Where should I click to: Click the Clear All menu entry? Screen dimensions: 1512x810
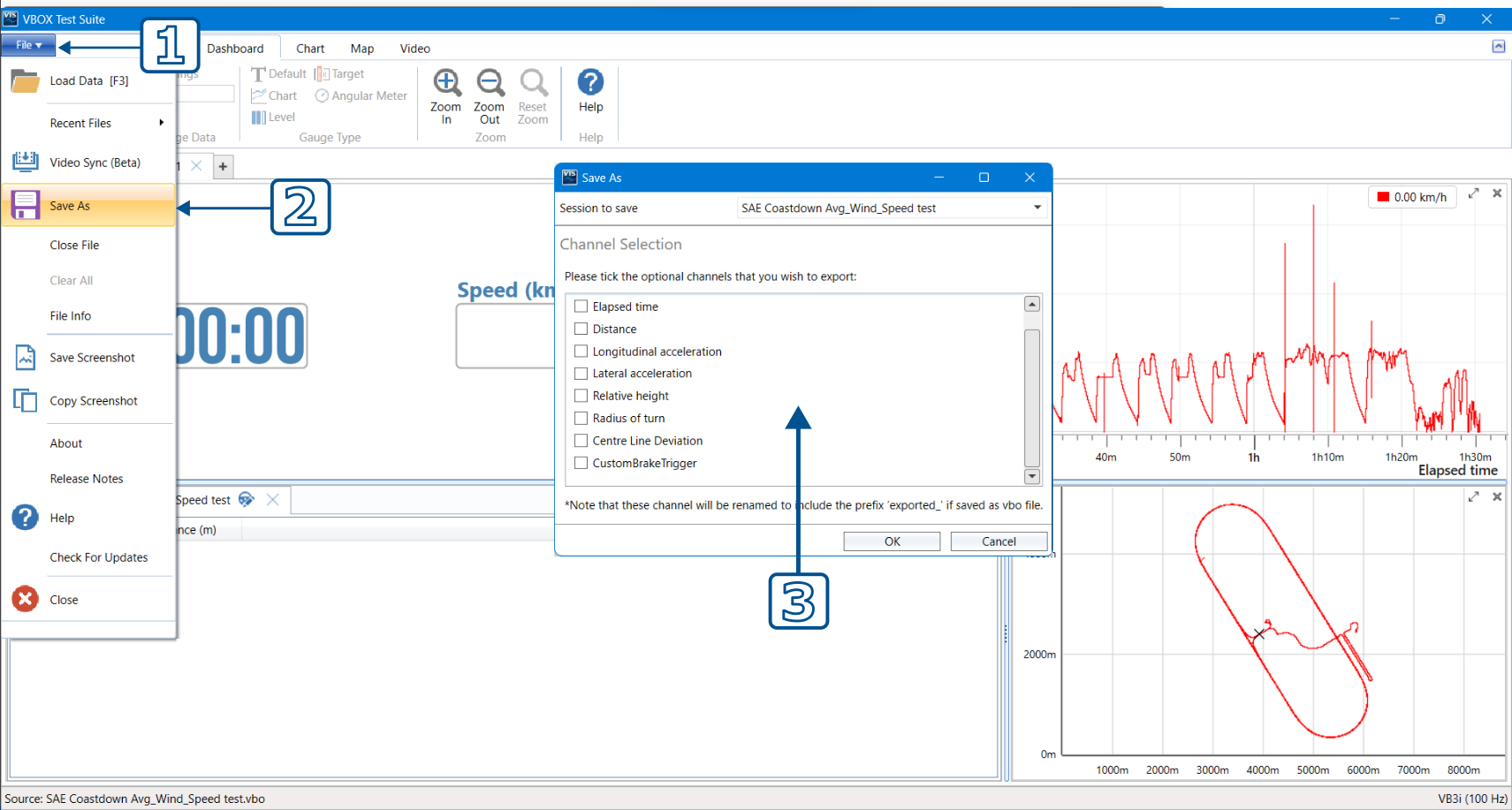pyautogui.click(x=72, y=281)
